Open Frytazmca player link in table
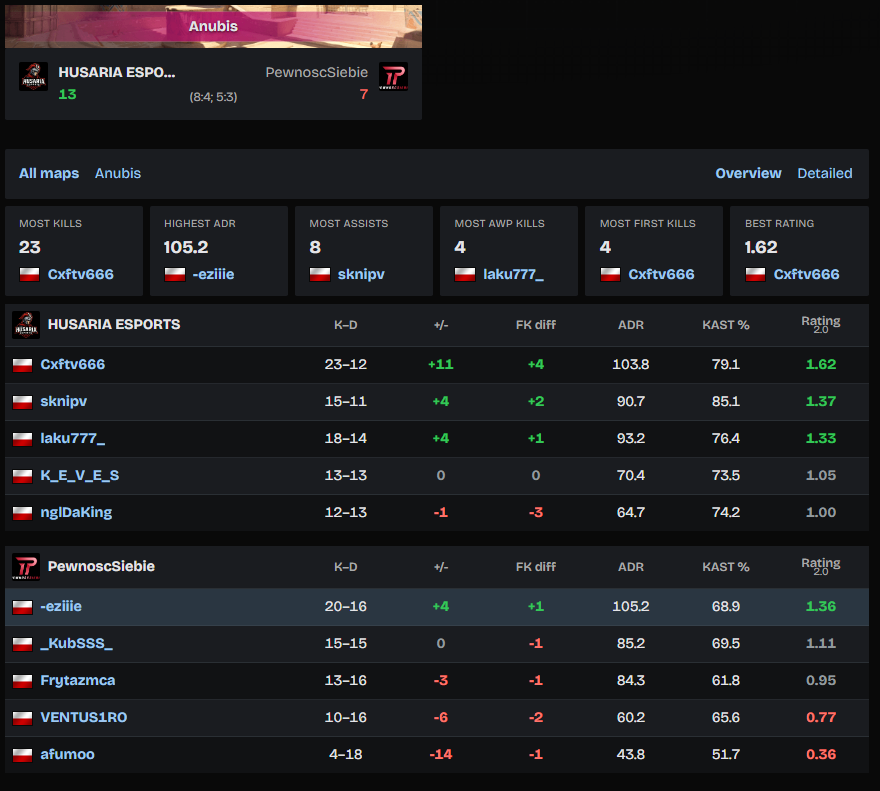 click(x=77, y=680)
